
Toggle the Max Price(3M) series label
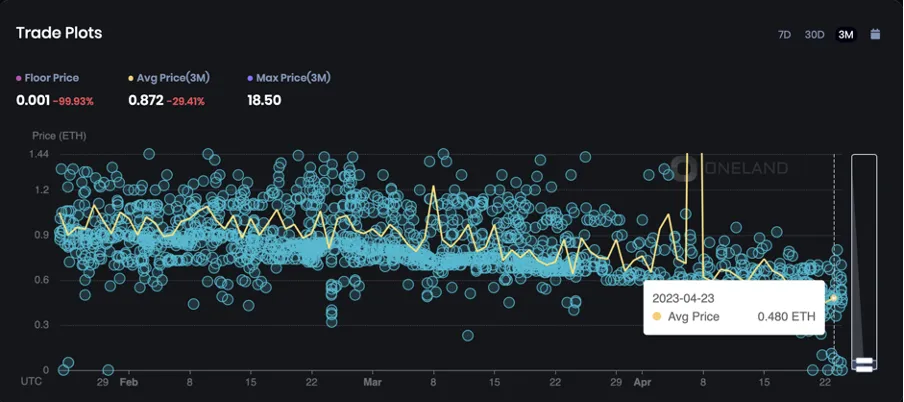click(294, 77)
